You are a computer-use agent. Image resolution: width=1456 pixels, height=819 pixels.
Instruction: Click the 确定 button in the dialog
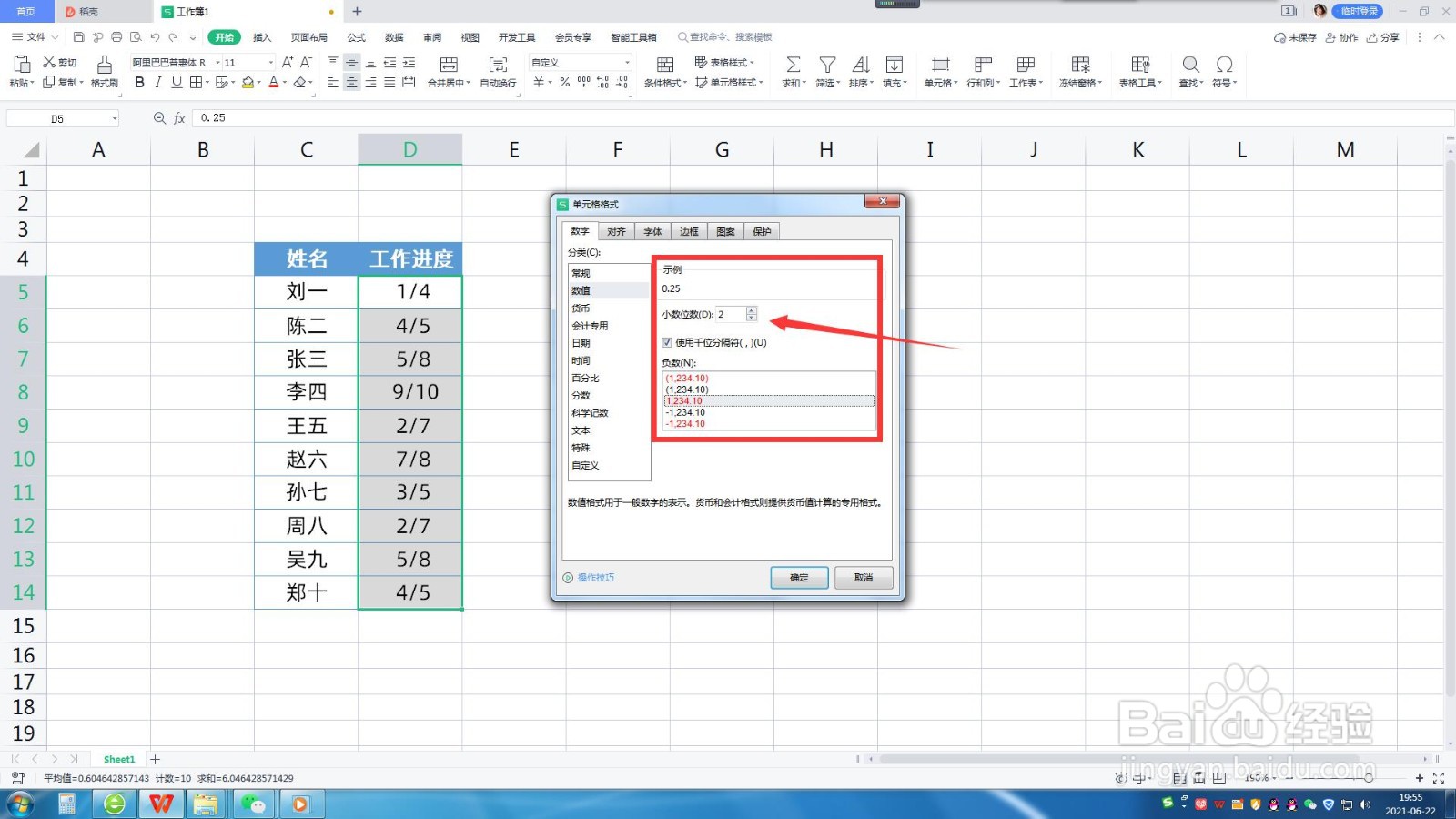(799, 578)
